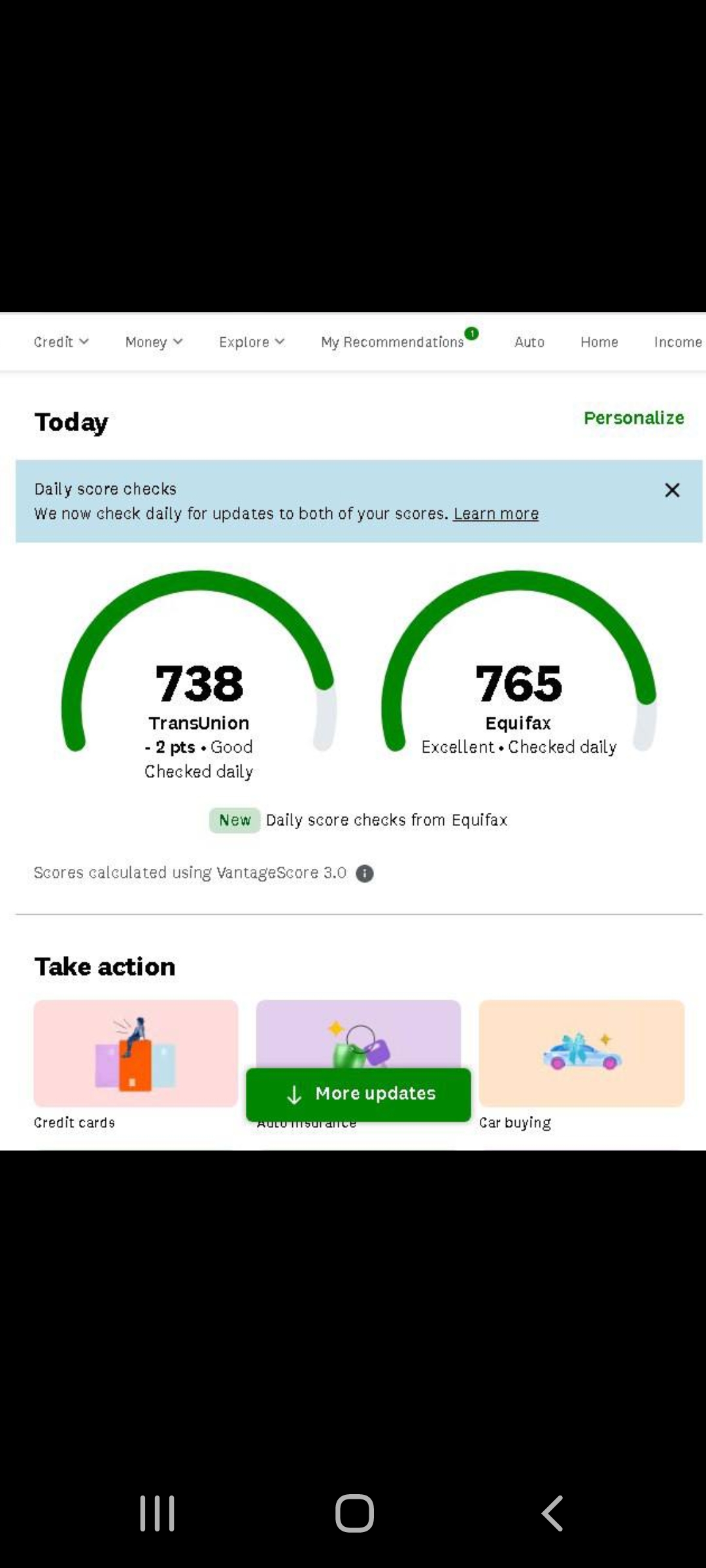Open the Equifax 765 score gauge
This screenshot has width=706, height=1568.
tap(519, 683)
